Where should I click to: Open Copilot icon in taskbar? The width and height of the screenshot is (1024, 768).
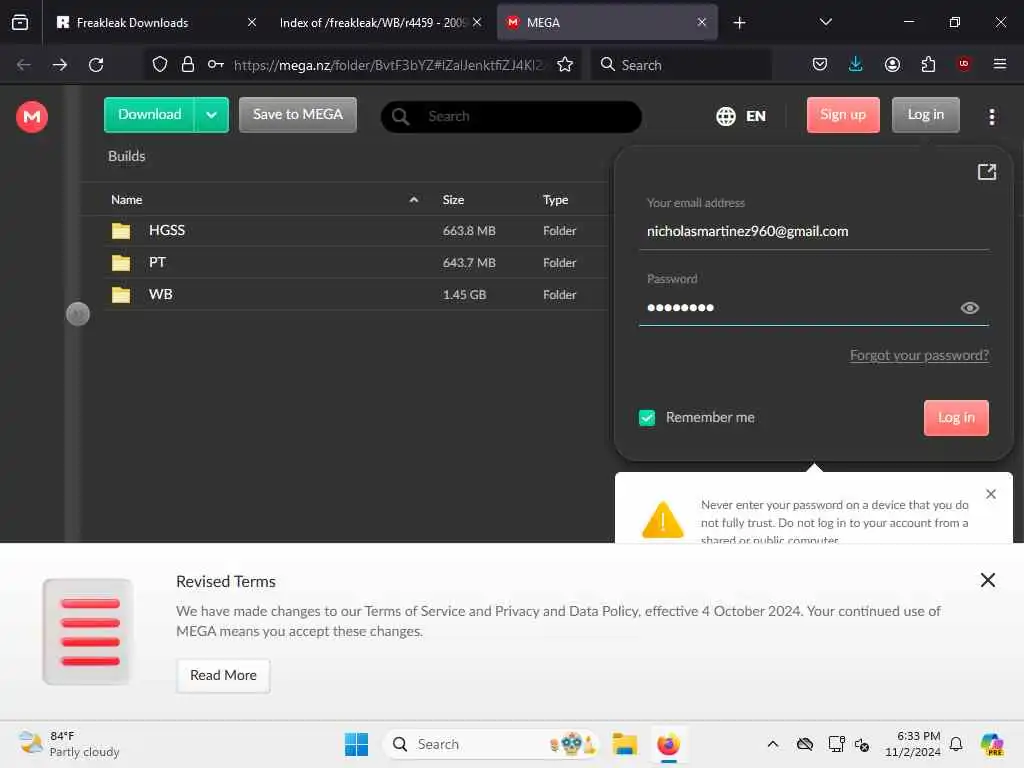click(992, 744)
